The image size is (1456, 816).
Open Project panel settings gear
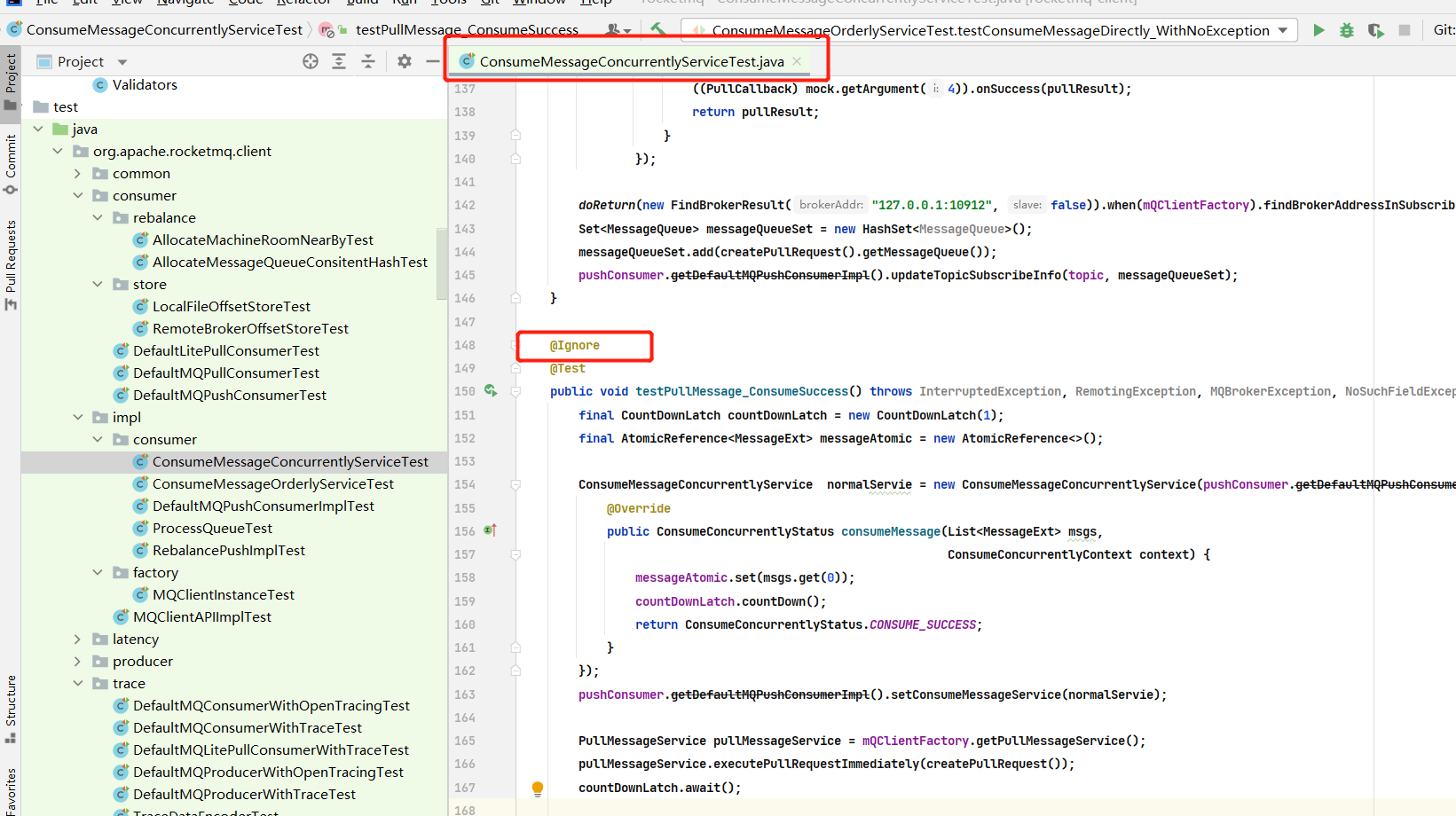point(405,61)
